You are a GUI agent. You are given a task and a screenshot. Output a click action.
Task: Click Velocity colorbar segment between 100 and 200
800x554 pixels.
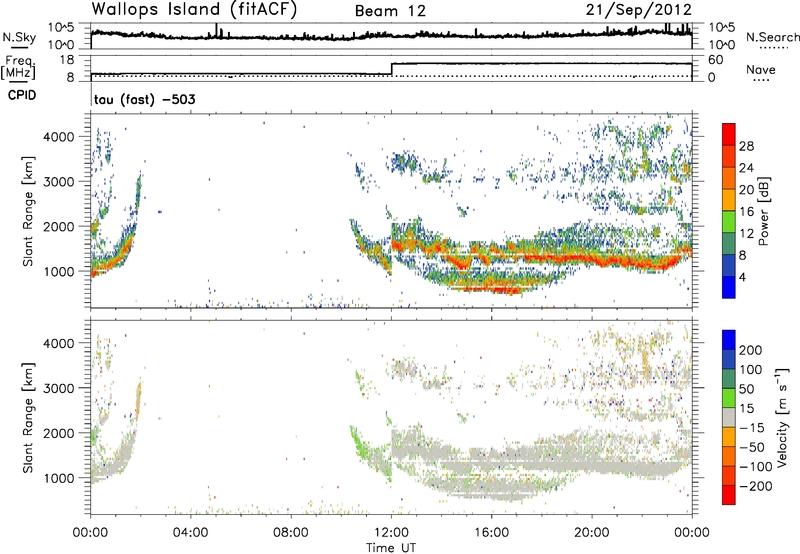tap(729, 359)
